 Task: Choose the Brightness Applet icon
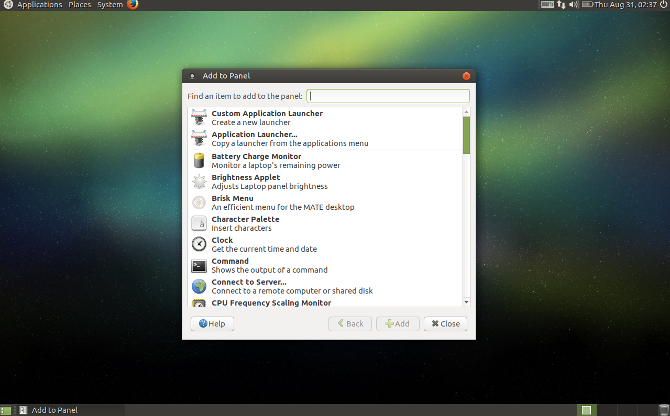click(199, 181)
